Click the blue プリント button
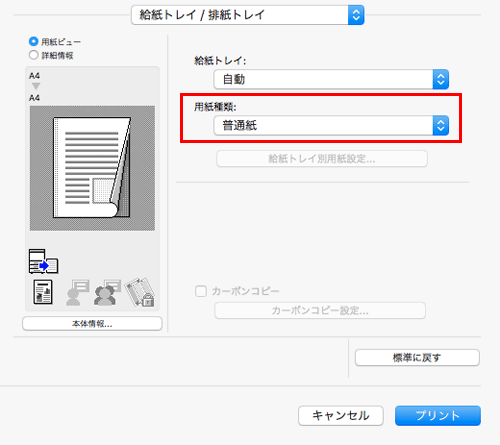This screenshot has height=445, width=500. [438, 416]
